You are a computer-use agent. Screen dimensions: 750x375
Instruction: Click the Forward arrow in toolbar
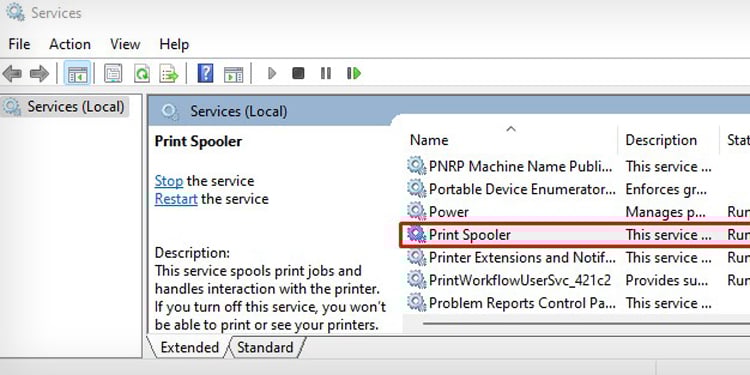(39, 74)
